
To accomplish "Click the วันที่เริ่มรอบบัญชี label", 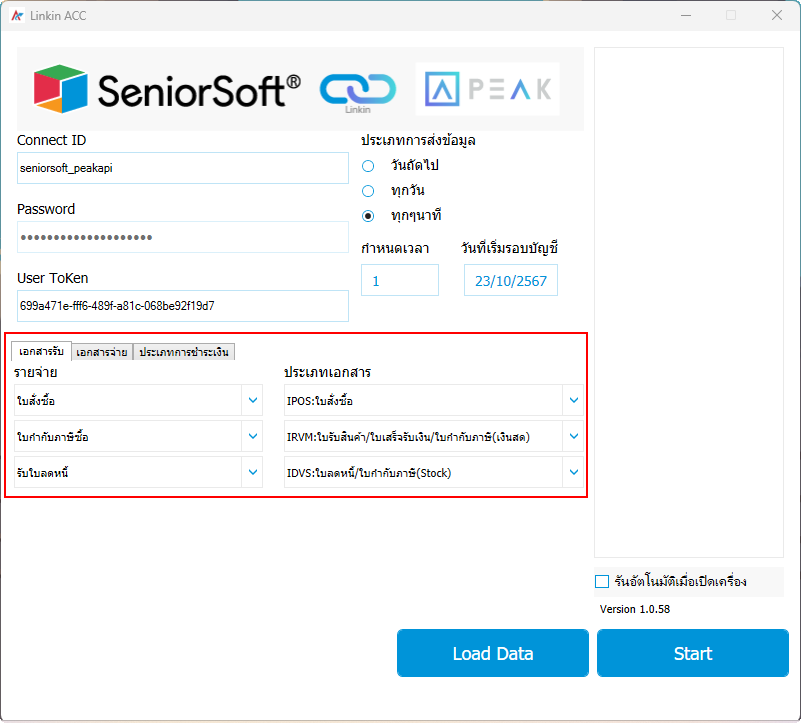I will 509,248.
